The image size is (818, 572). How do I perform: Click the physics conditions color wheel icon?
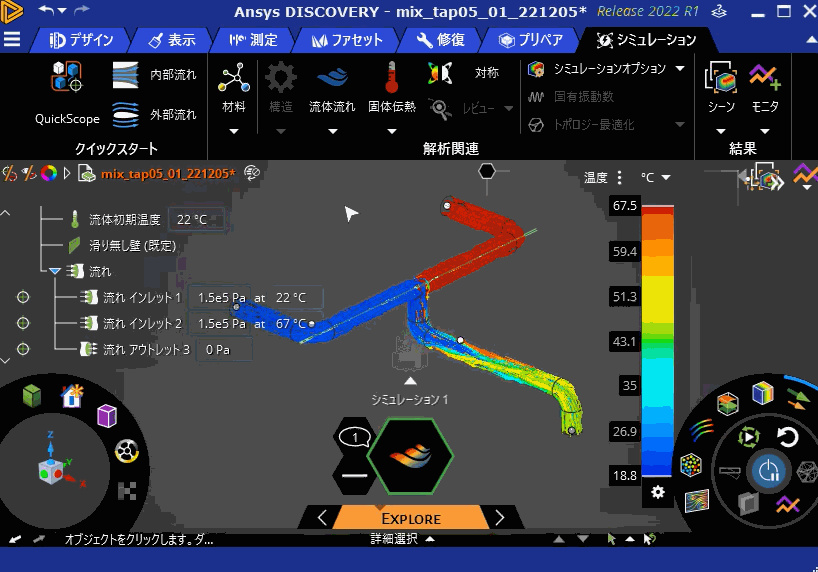(x=49, y=173)
